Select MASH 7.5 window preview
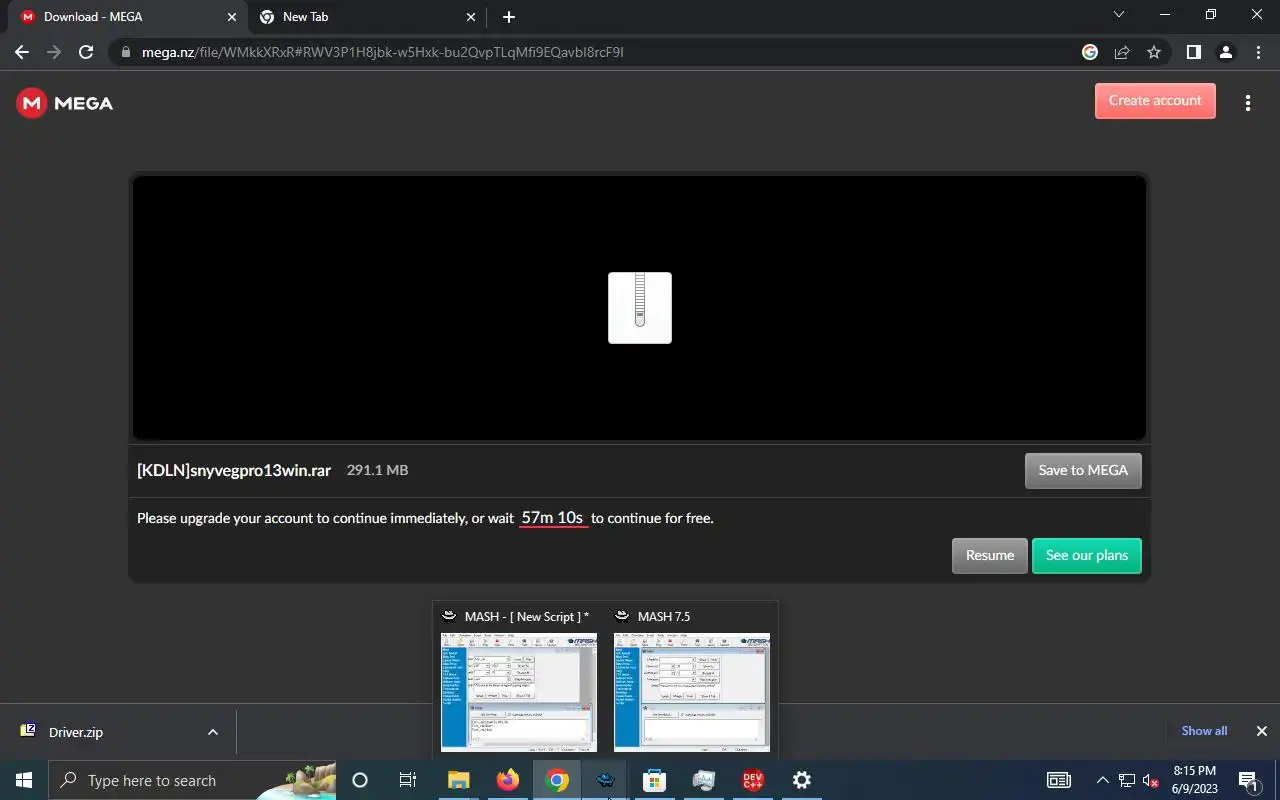This screenshot has height=800, width=1280. [692, 680]
